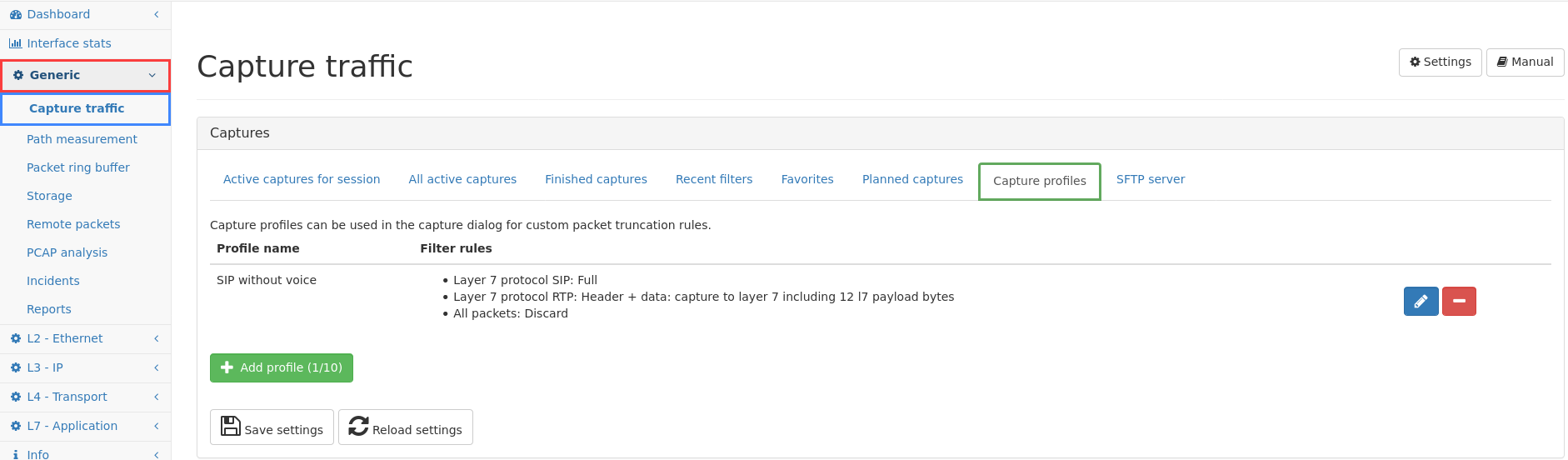Select the Planned captures tab
1568x460 pixels.
pyautogui.click(x=912, y=179)
